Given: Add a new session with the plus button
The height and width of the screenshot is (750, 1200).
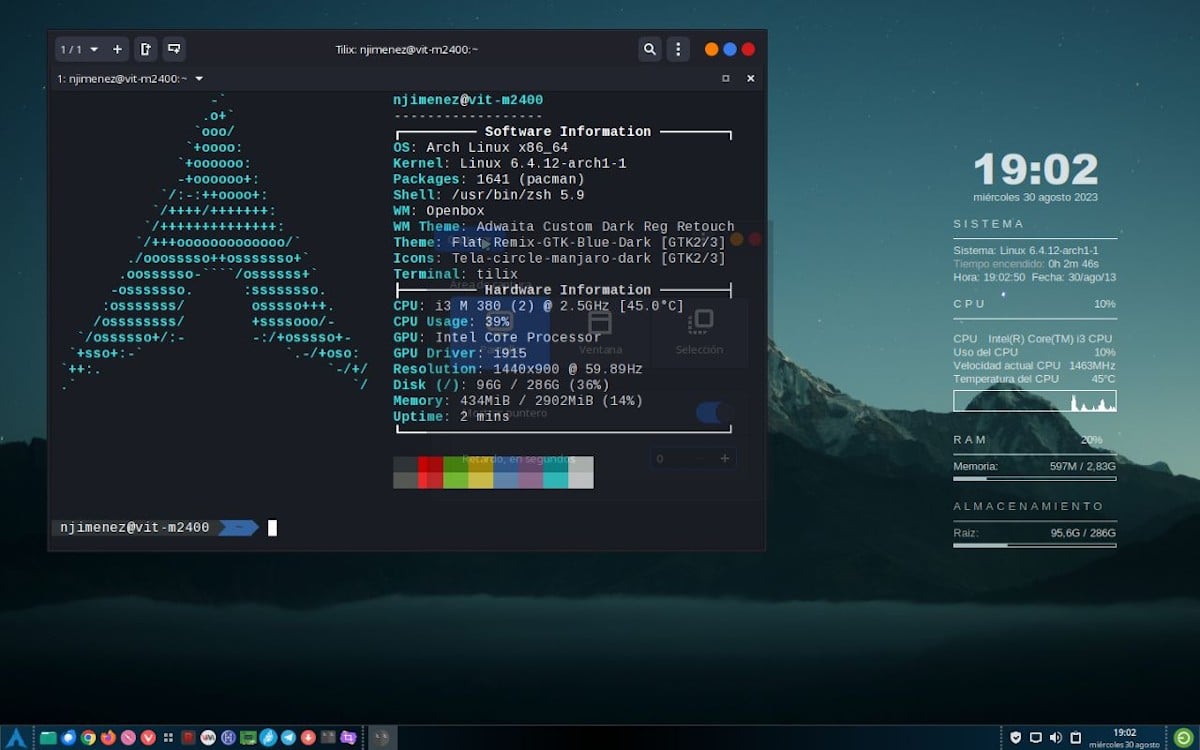Looking at the screenshot, I should [x=117, y=49].
